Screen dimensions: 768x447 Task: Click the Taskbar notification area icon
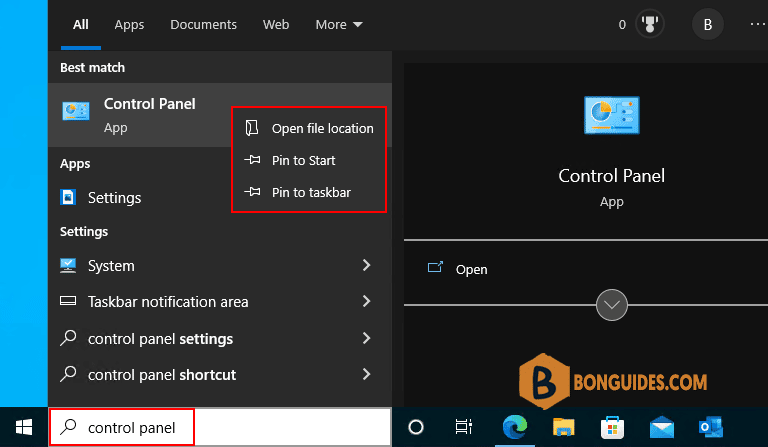click(68, 301)
